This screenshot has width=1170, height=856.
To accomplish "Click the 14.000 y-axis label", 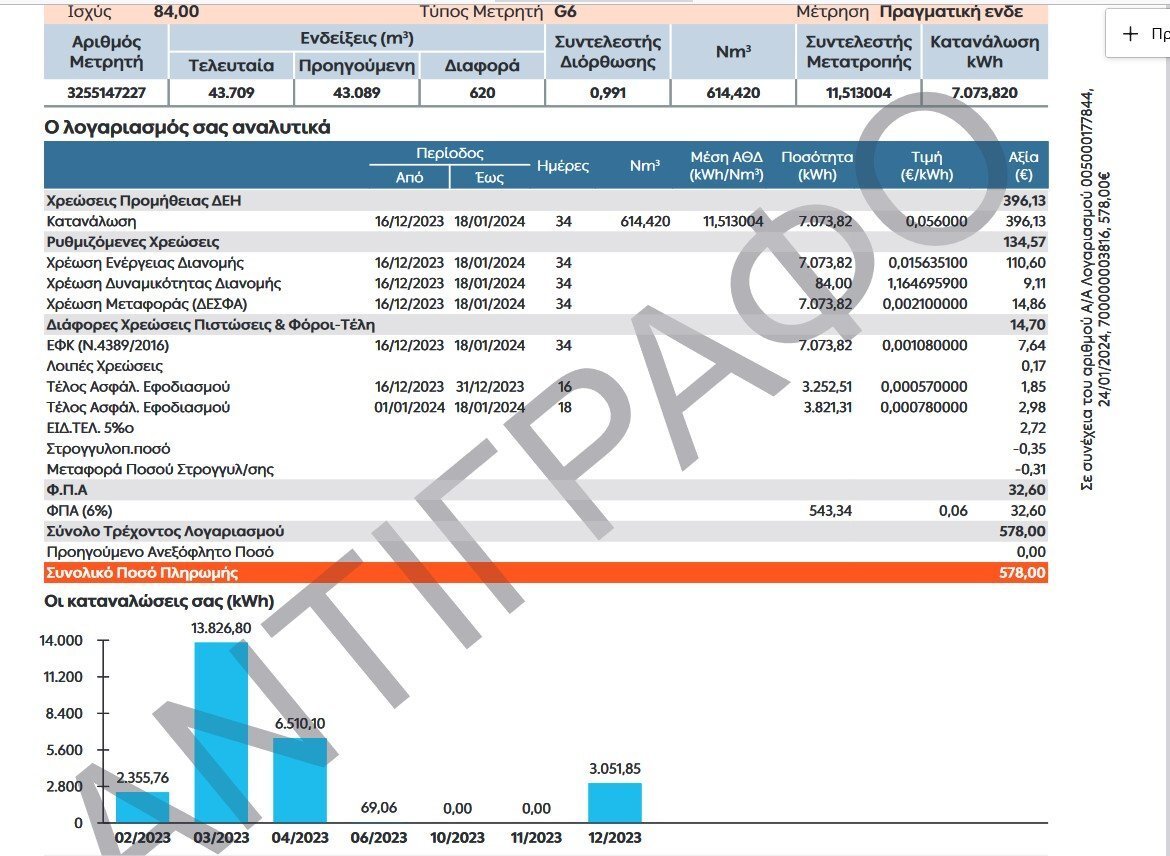I will [63, 641].
